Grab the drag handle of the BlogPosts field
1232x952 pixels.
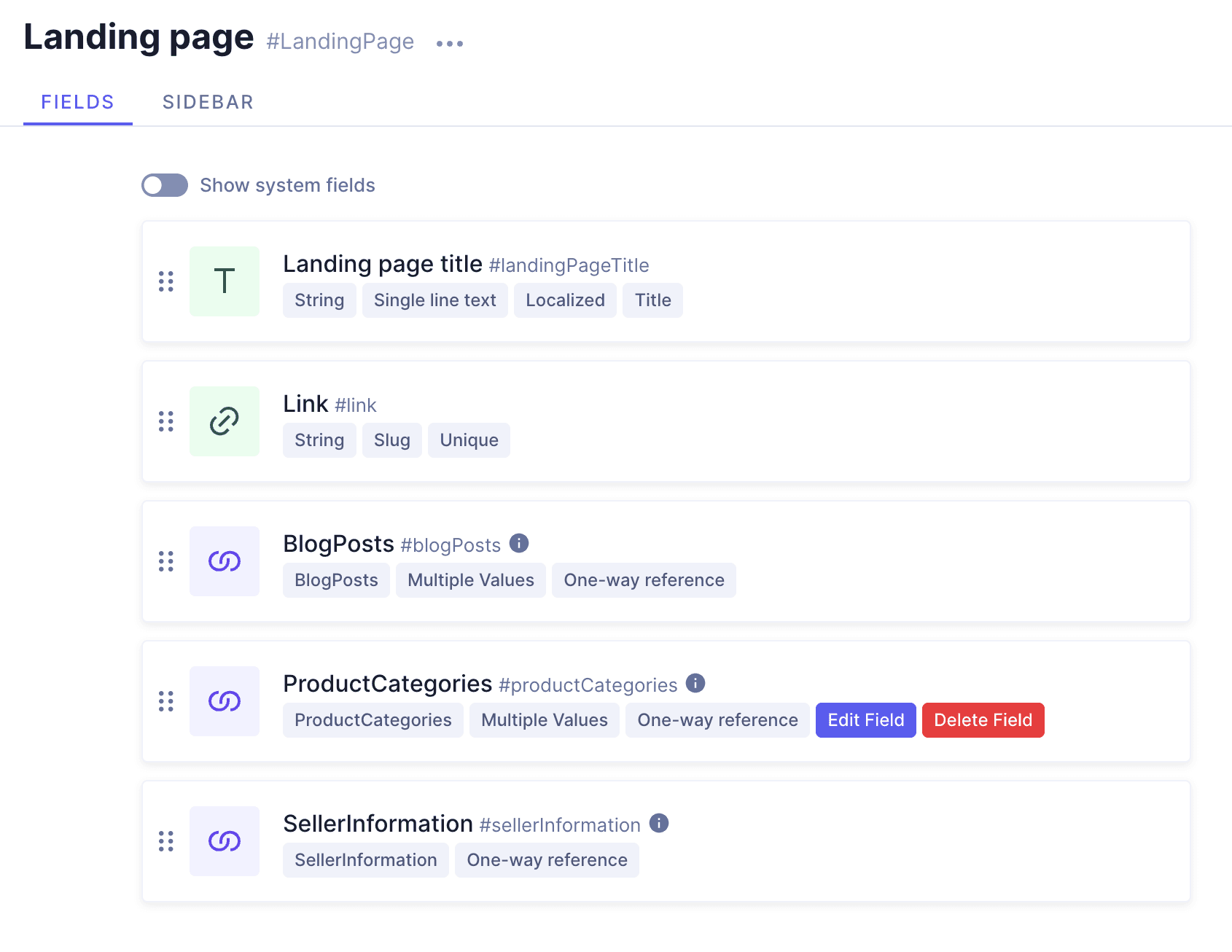pyautogui.click(x=165, y=561)
